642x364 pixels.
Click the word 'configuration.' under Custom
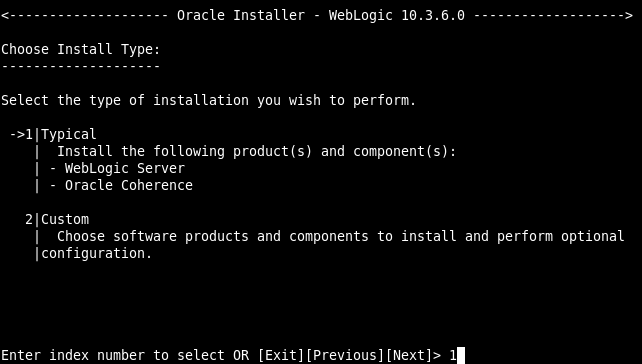coord(97,253)
